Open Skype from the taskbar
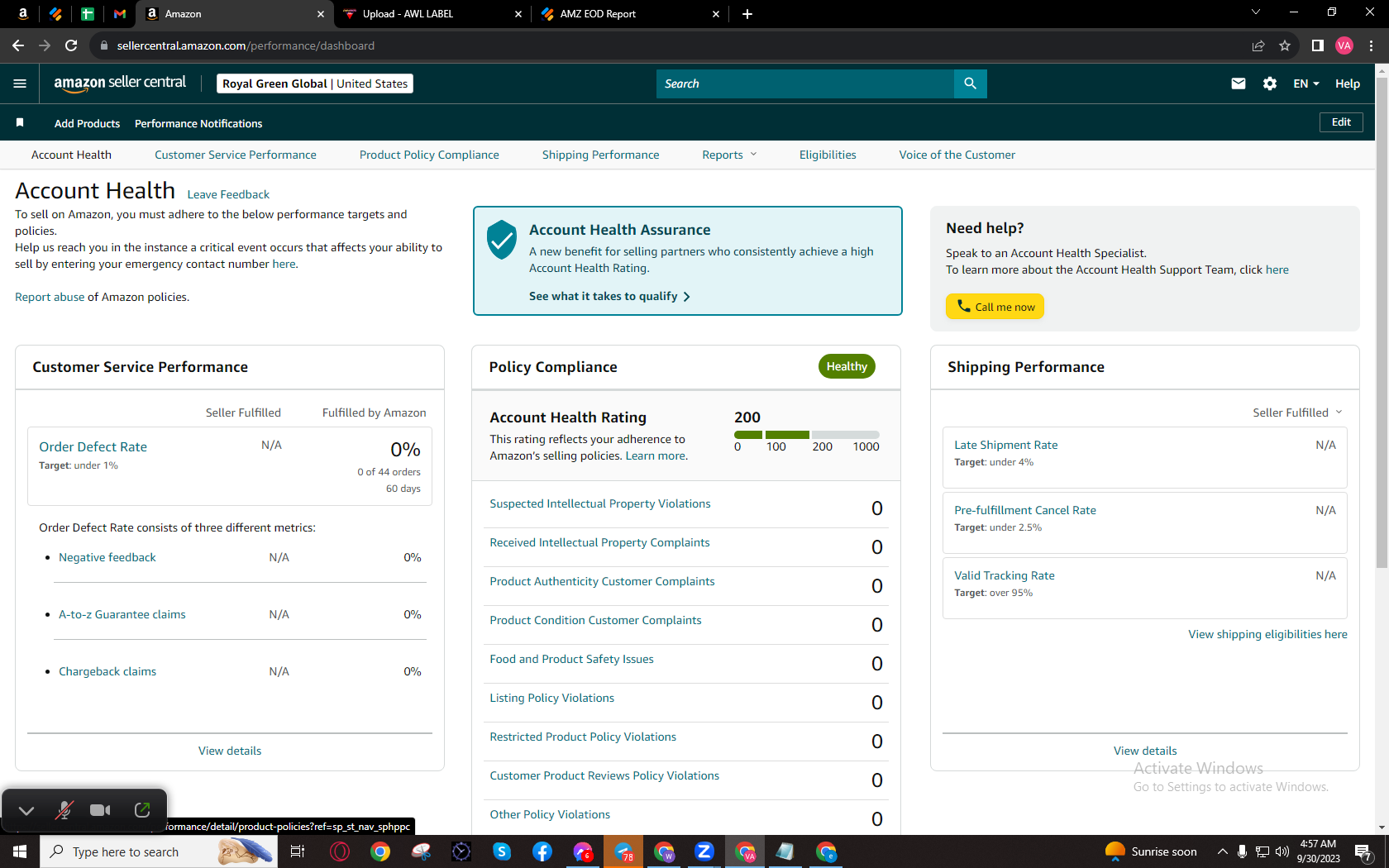Viewport: 1389px width, 868px height. click(502, 851)
